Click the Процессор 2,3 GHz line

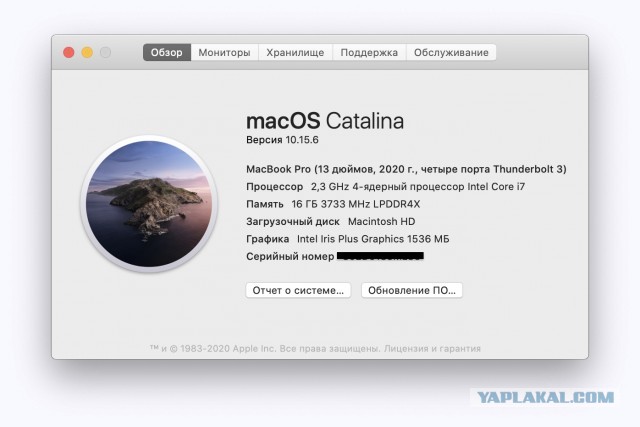click(x=386, y=187)
